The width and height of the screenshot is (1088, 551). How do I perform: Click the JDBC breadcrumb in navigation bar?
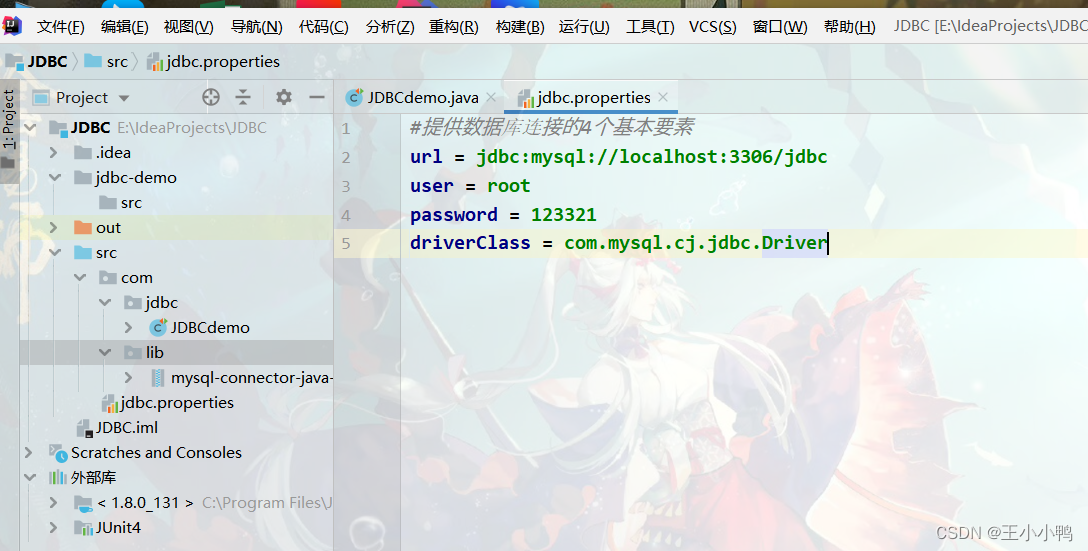coord(37,62)
